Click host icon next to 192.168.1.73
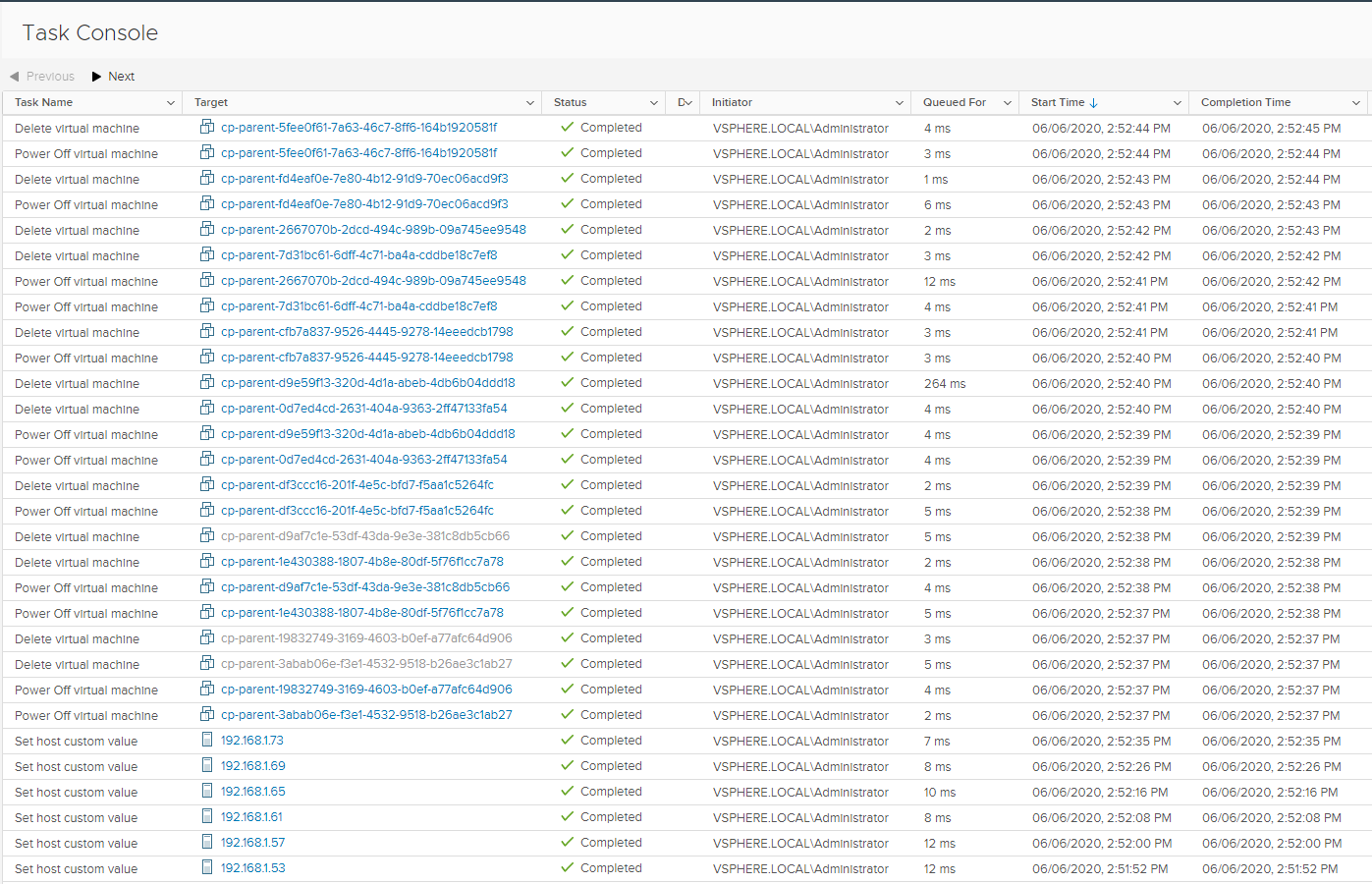1372x884 pixels. [207, 741]
